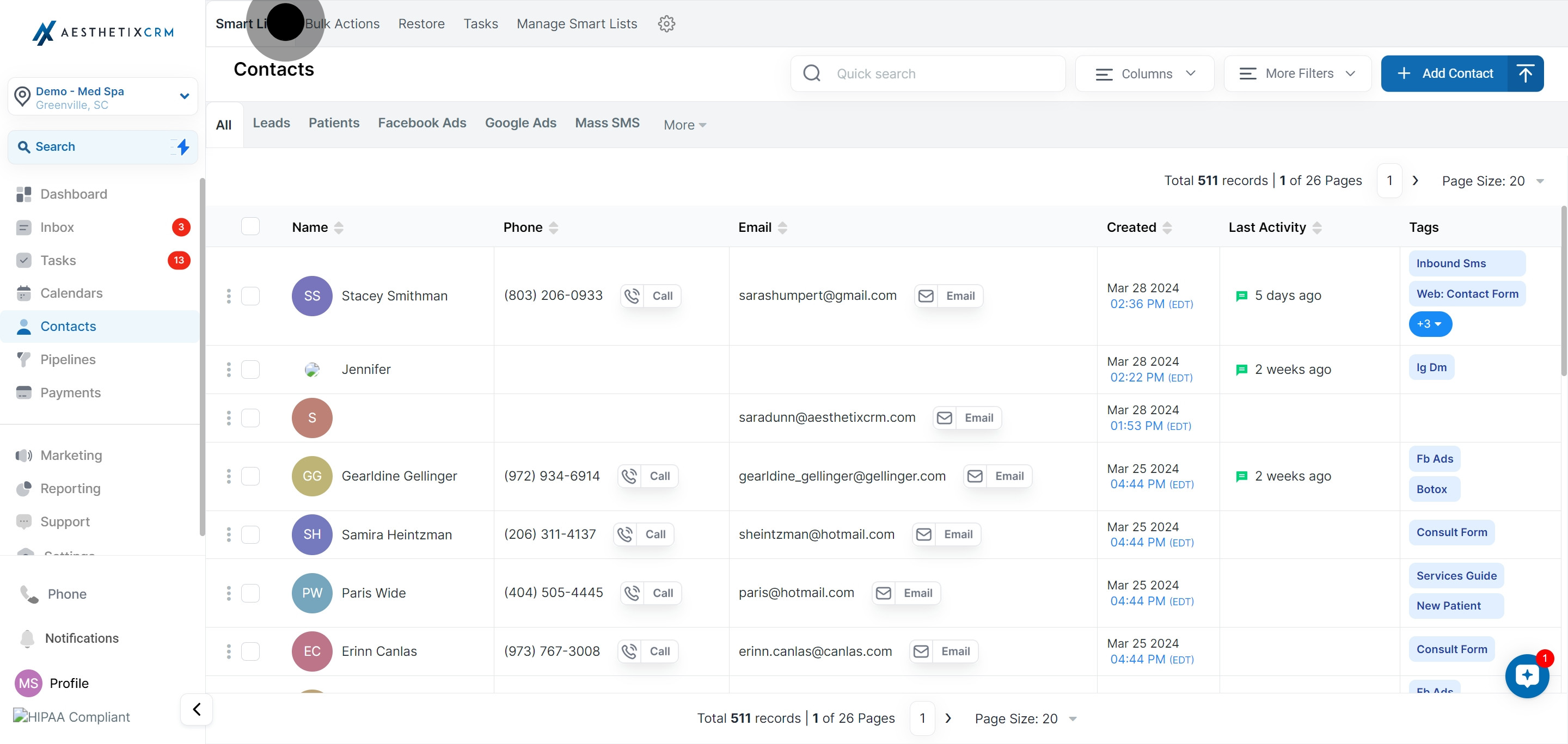The height and width of the screenshot is (744, 1568).
Task: Open three-dot menu for Stacey Smithman
Action: click(229, 296)
